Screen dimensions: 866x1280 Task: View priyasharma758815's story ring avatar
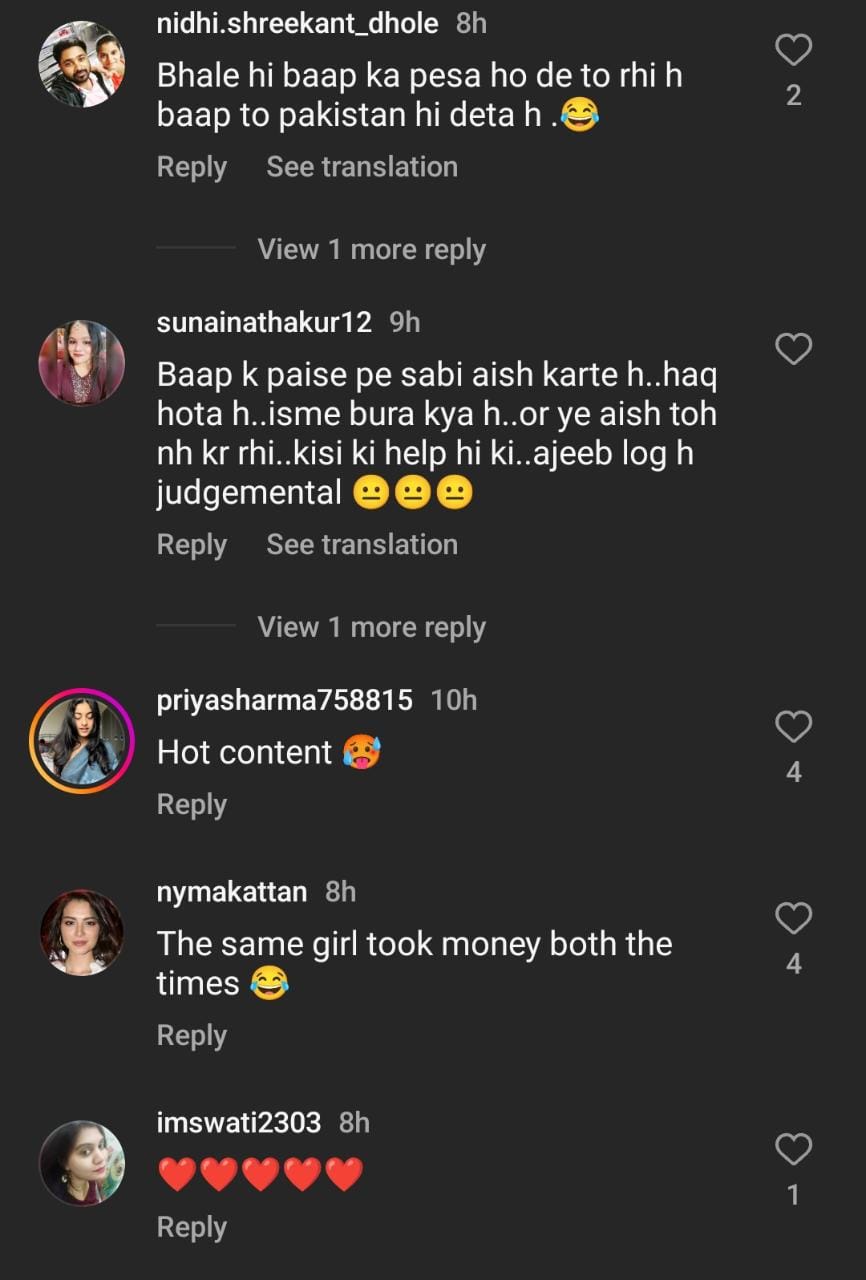coord(81,740)
